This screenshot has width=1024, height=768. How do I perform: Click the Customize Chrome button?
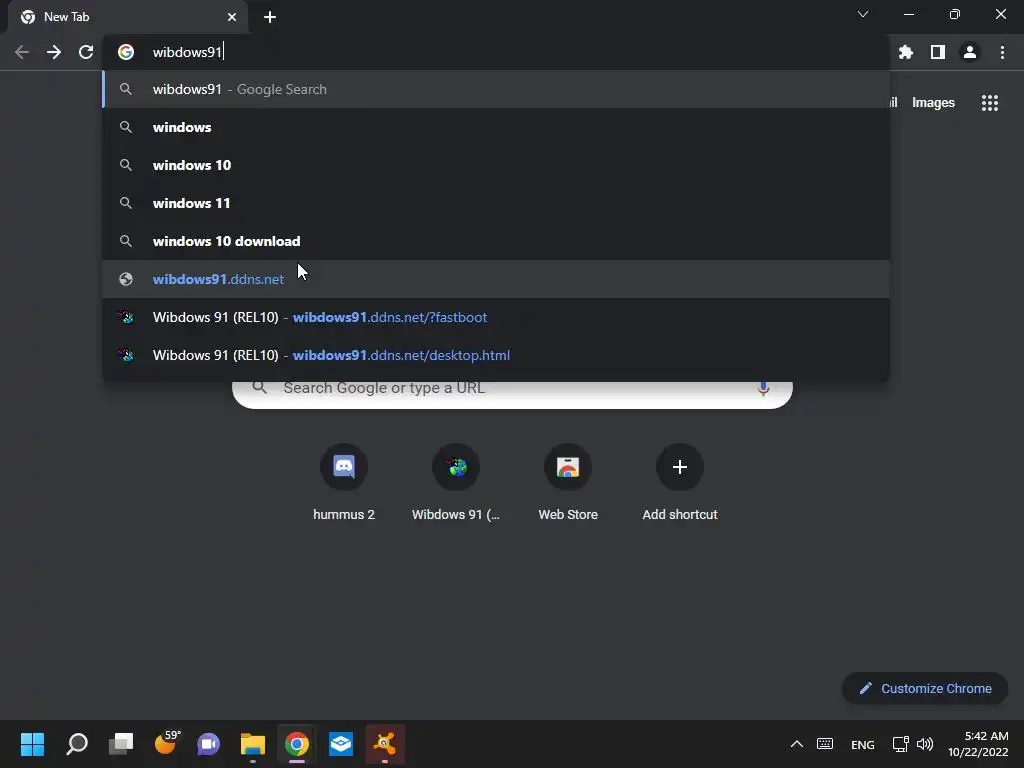tap(925, 688)
